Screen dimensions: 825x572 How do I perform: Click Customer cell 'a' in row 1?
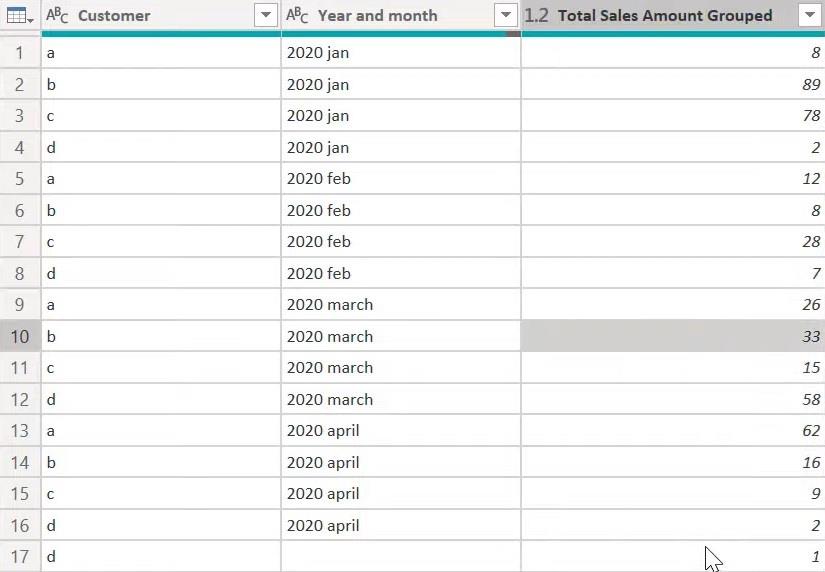coord(161,53)
